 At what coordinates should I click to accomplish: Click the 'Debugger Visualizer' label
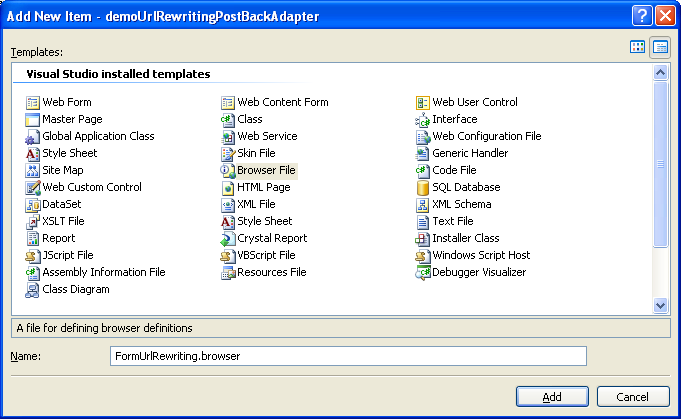(x=479, y=272)
